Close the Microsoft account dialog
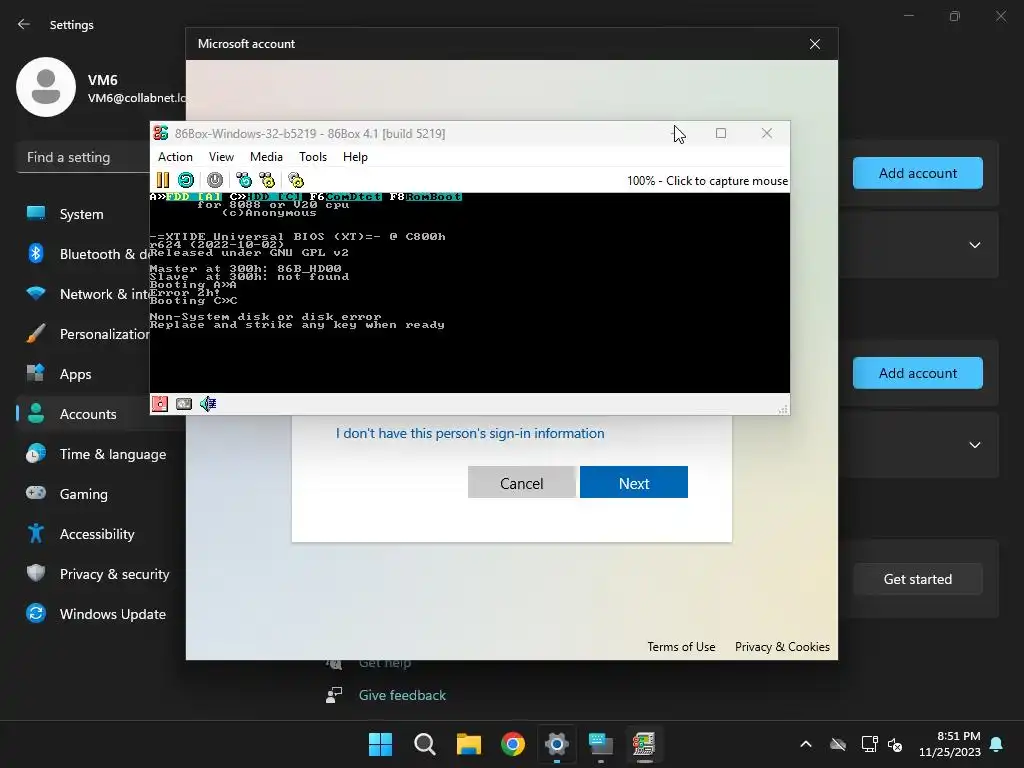This screenshot has width=1024, height=768. pos(815,44)
